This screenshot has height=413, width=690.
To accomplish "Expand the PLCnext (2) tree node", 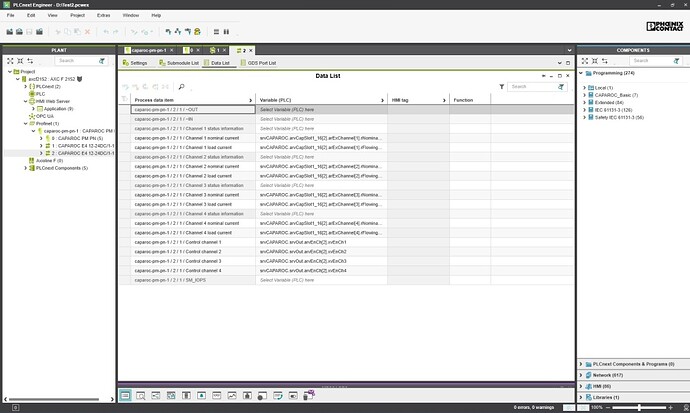I will coord(26,87).
